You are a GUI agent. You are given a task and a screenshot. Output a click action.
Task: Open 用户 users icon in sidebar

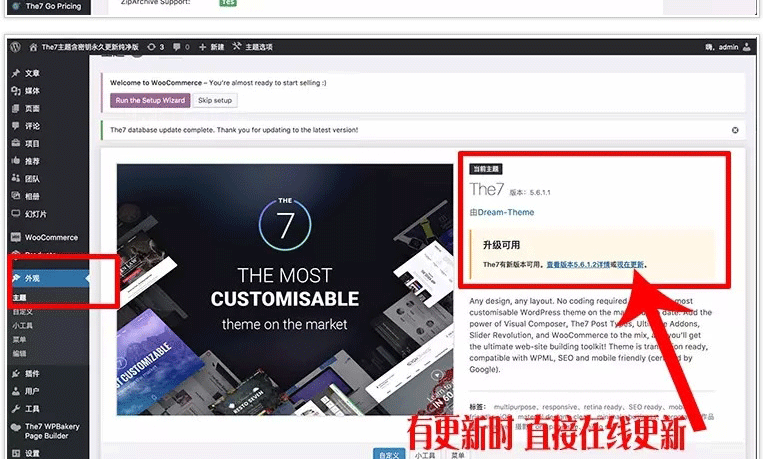point(16,391)
